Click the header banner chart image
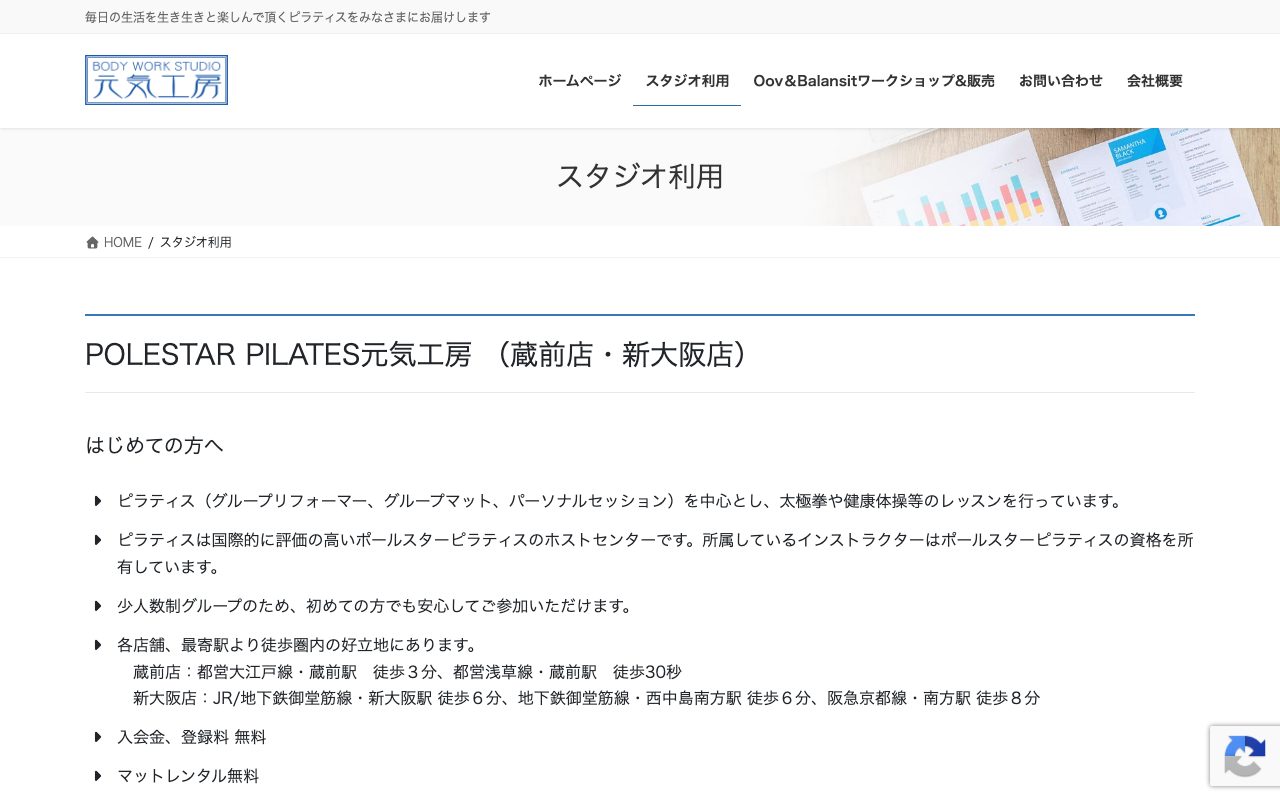The width and height of the screenshot is (1280, 800). (1040, 177)
